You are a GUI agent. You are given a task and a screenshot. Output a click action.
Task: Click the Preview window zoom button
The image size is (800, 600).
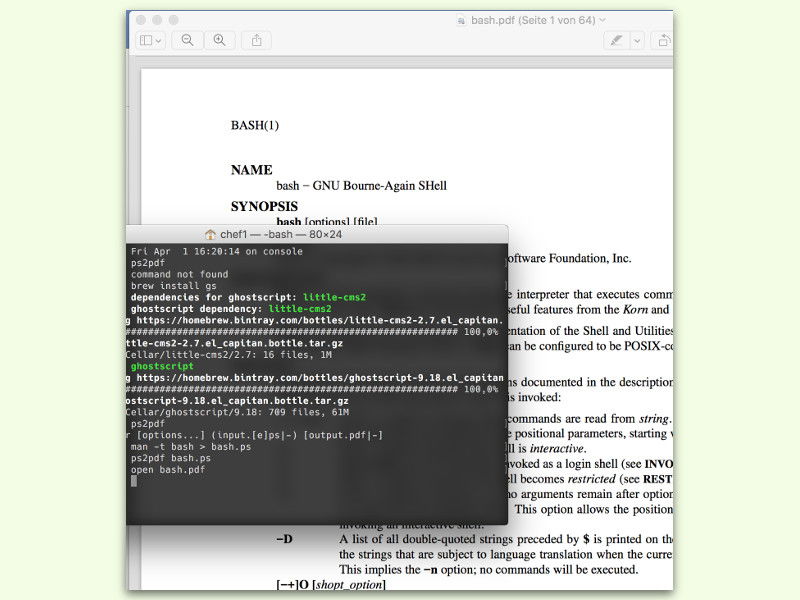pos(173,20)
